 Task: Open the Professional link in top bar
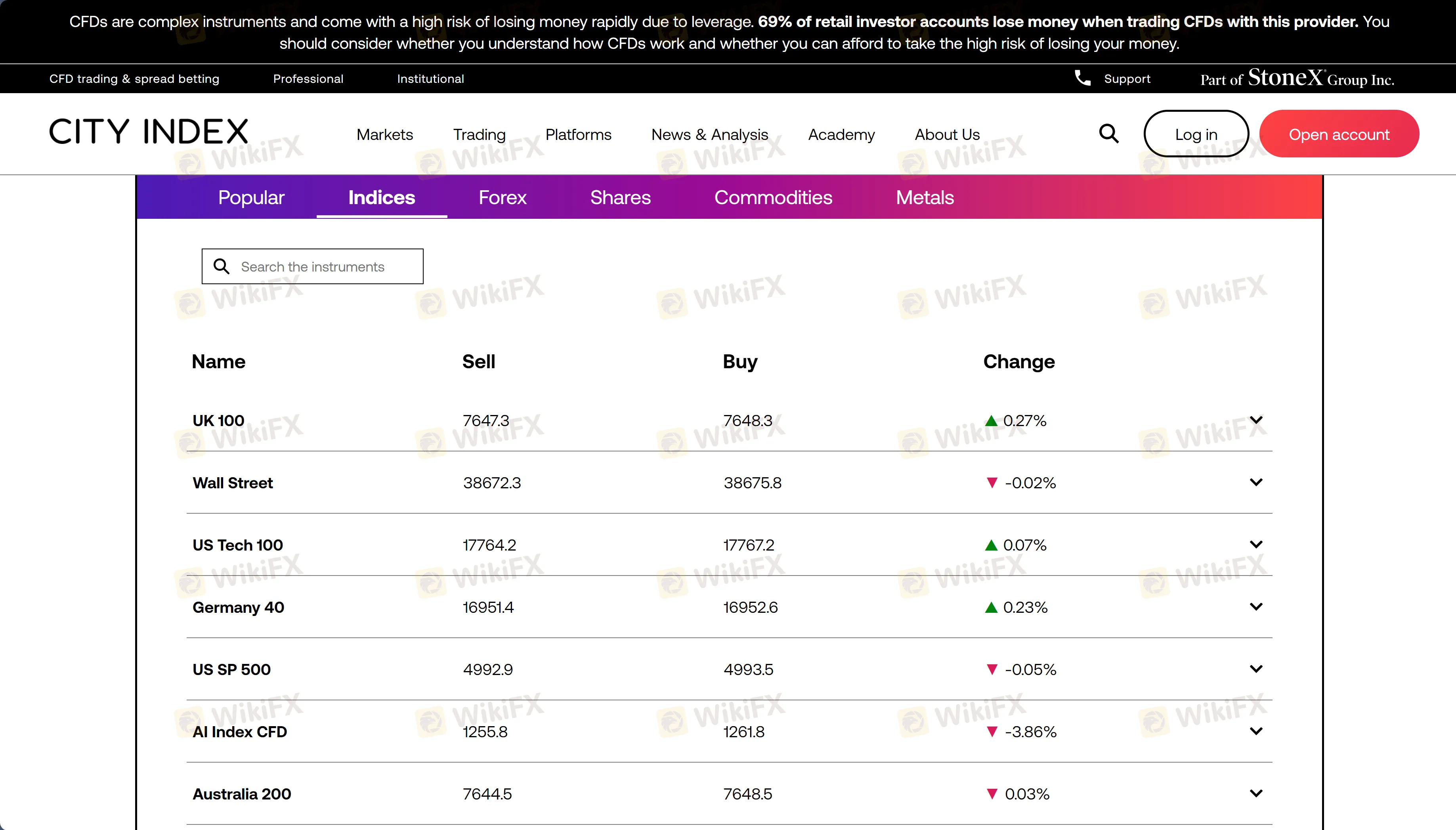coord(308,78)
